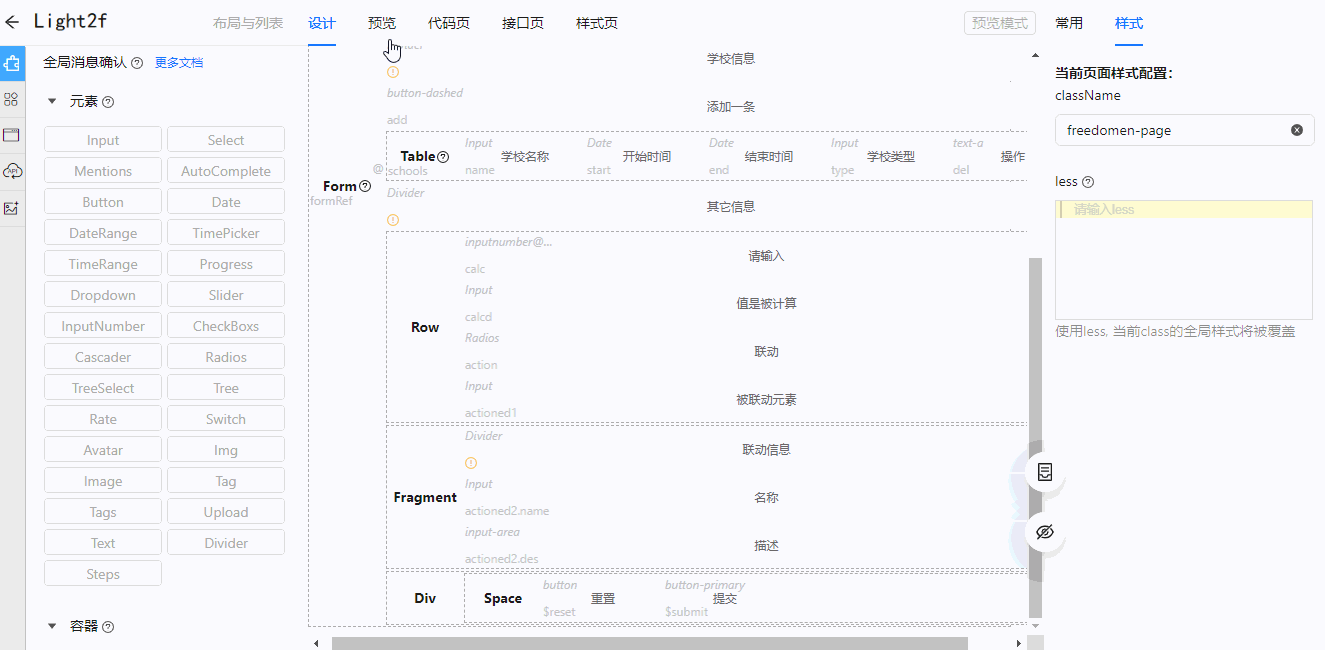Pick the Mentions element button
This screenshot has height=650, width=1325.
coord(103,171)
